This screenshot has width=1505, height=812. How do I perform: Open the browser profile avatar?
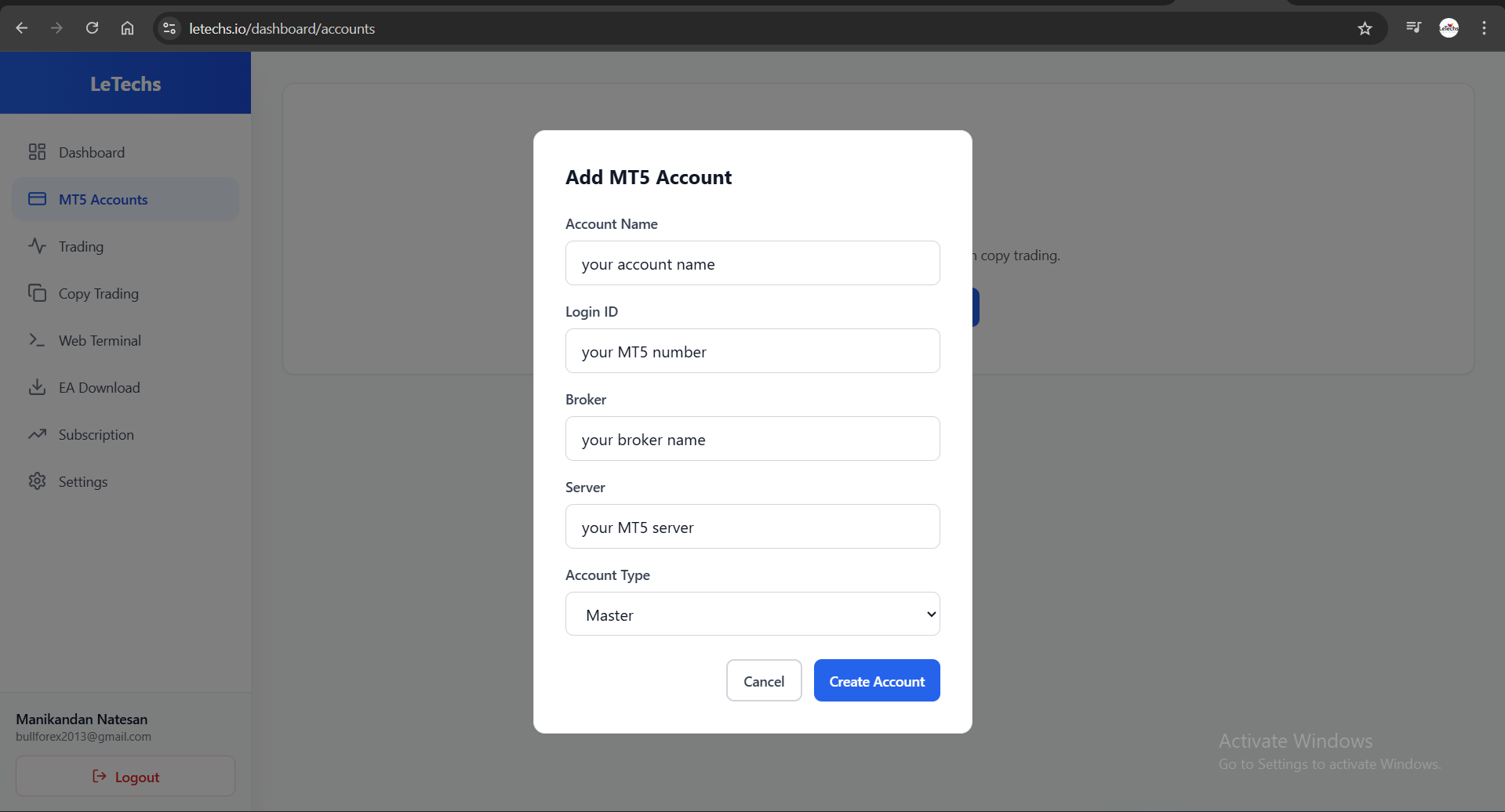click(1449, 28)
